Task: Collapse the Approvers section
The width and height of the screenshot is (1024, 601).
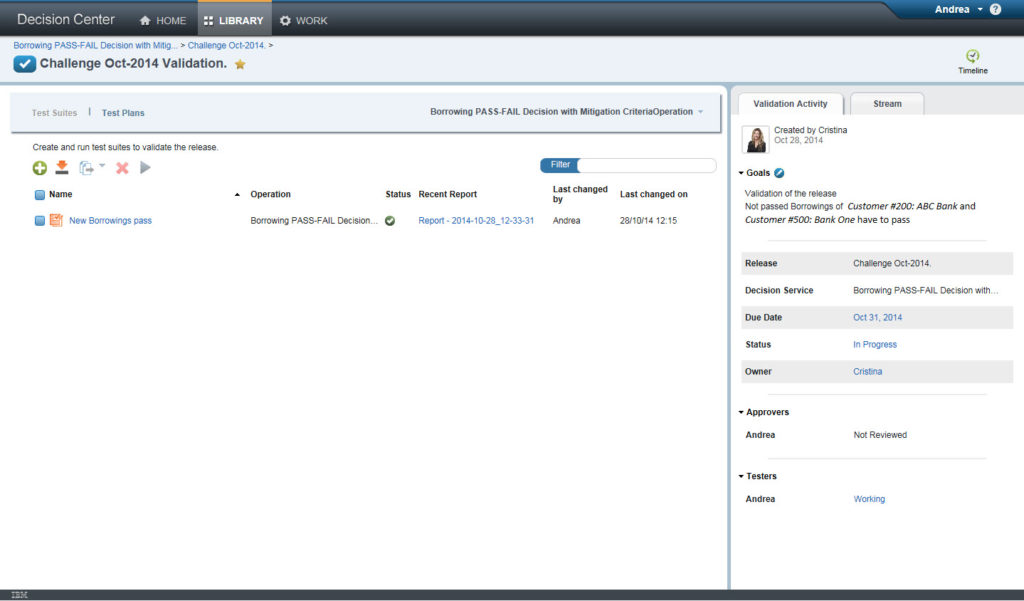Action: [x=741, y=412]
